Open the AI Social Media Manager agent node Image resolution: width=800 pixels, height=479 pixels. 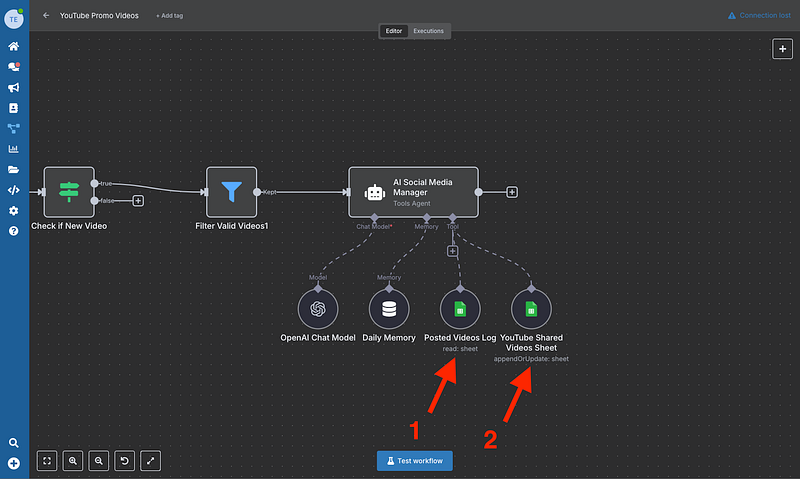pyautogui.click(x=413, y=191)
